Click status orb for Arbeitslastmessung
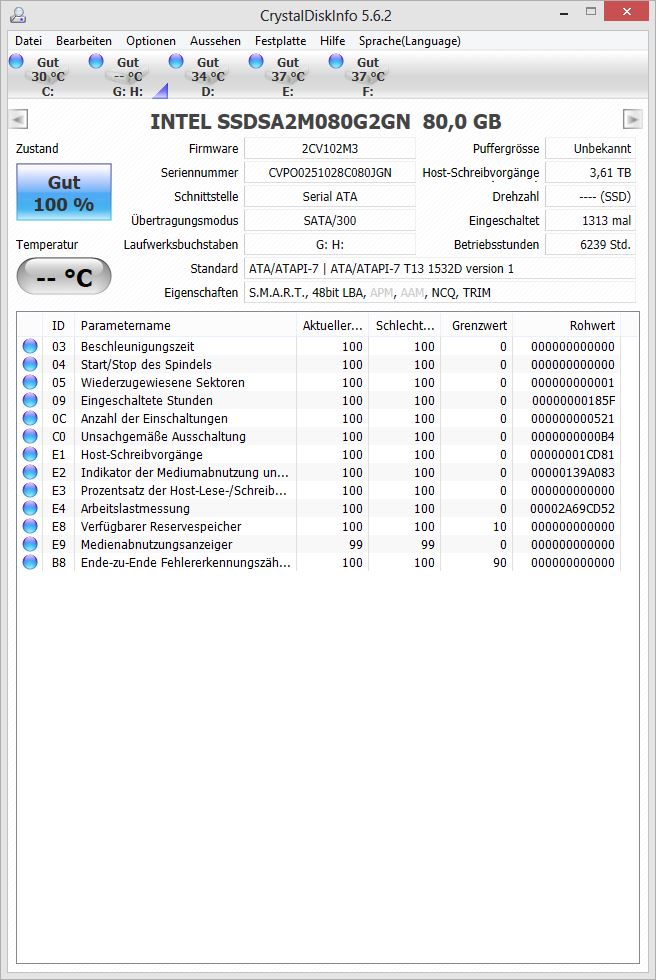Viewport: 656px width, 980px height. (x=30, y=508)
